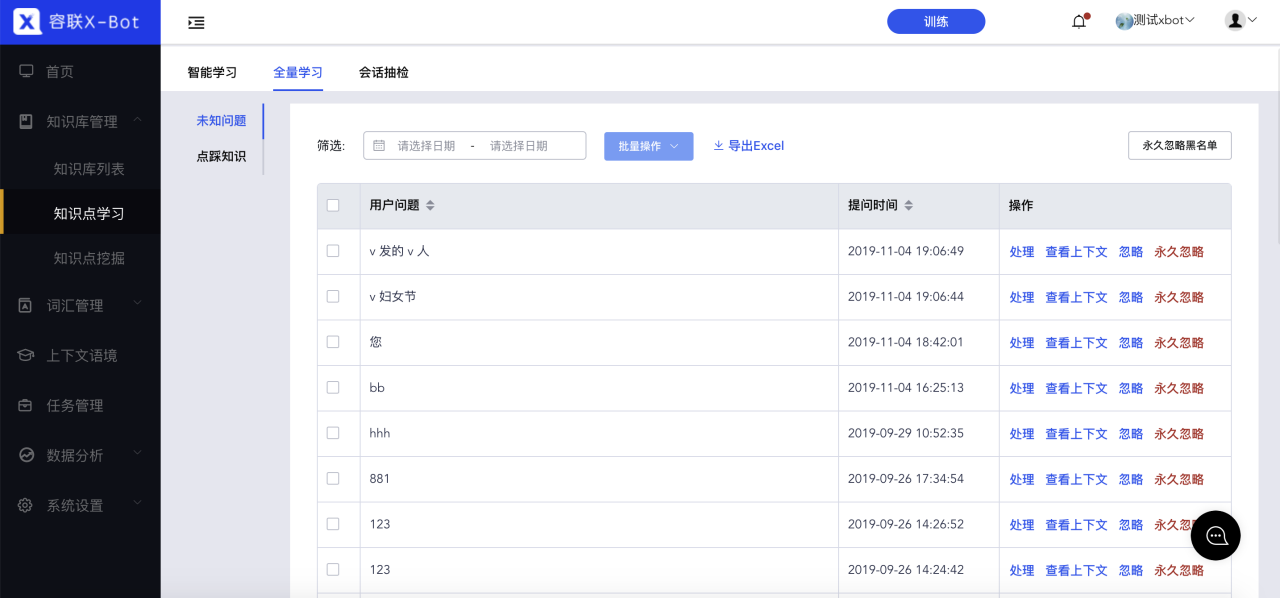
Task: Open 知识点学习 in sidebar
Action: pos(89,213)
